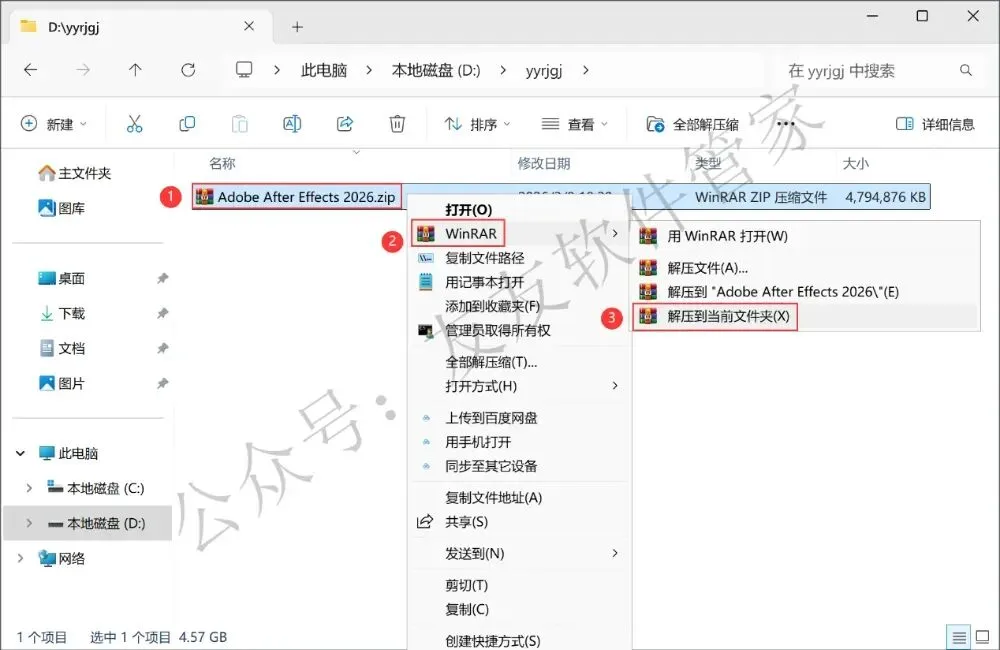Switch to large thumbnails view icon
The height and width of the screenshot is (650, 1000).
point(983,637)
